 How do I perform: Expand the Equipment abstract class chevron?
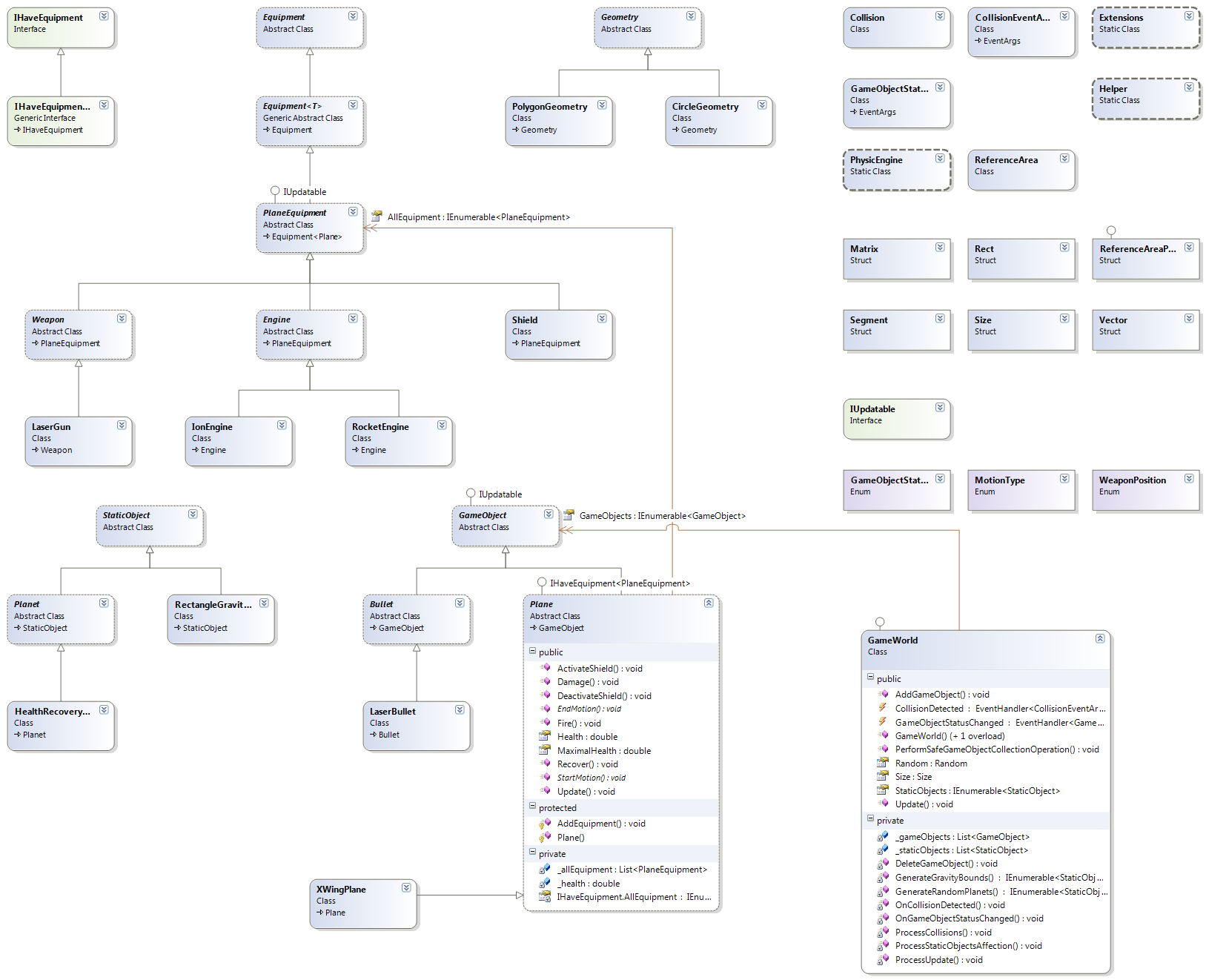353,16
